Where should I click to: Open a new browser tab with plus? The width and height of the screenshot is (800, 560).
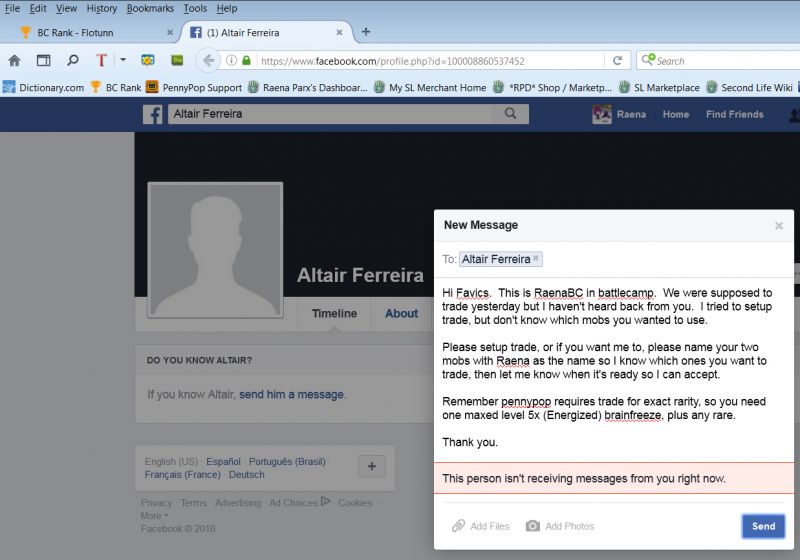click(x=366, y=32)
